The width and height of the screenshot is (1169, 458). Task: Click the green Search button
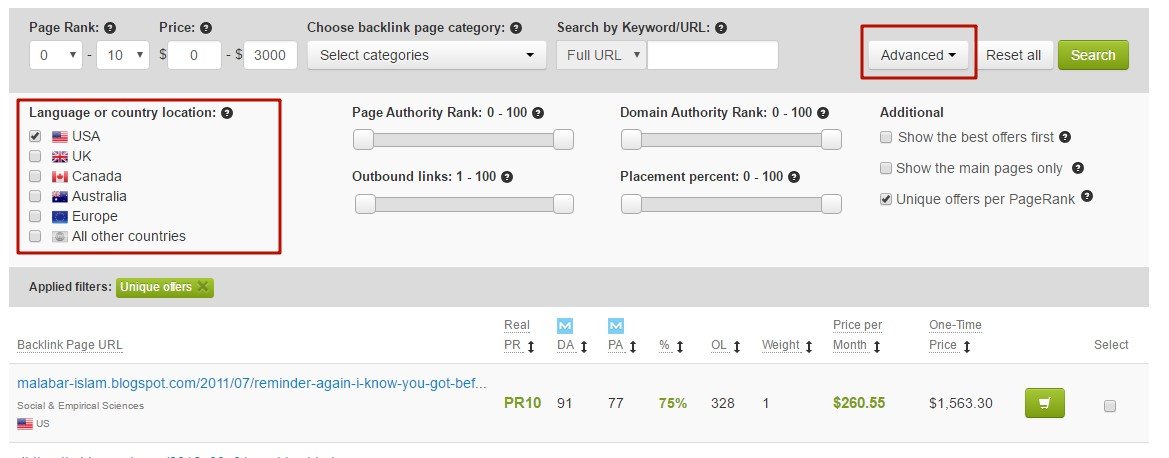pyautogui.click(x=1093, y=55)
